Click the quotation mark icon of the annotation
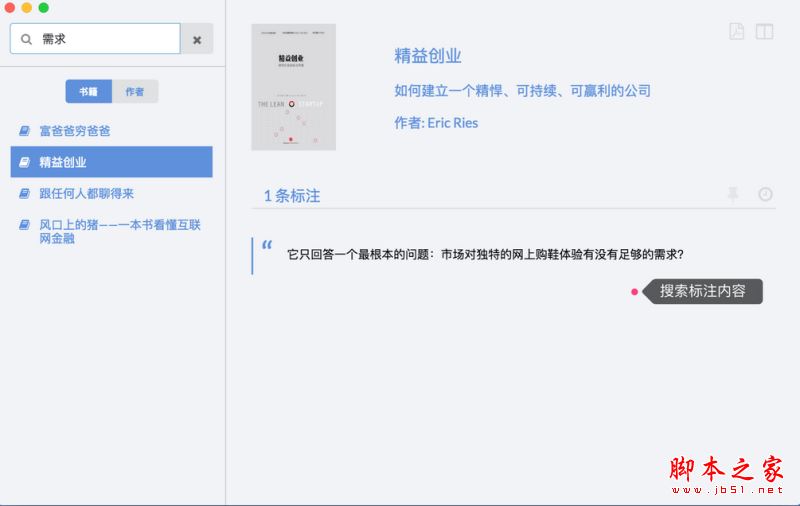Screen dimensions: 800x506 [267, 245]
